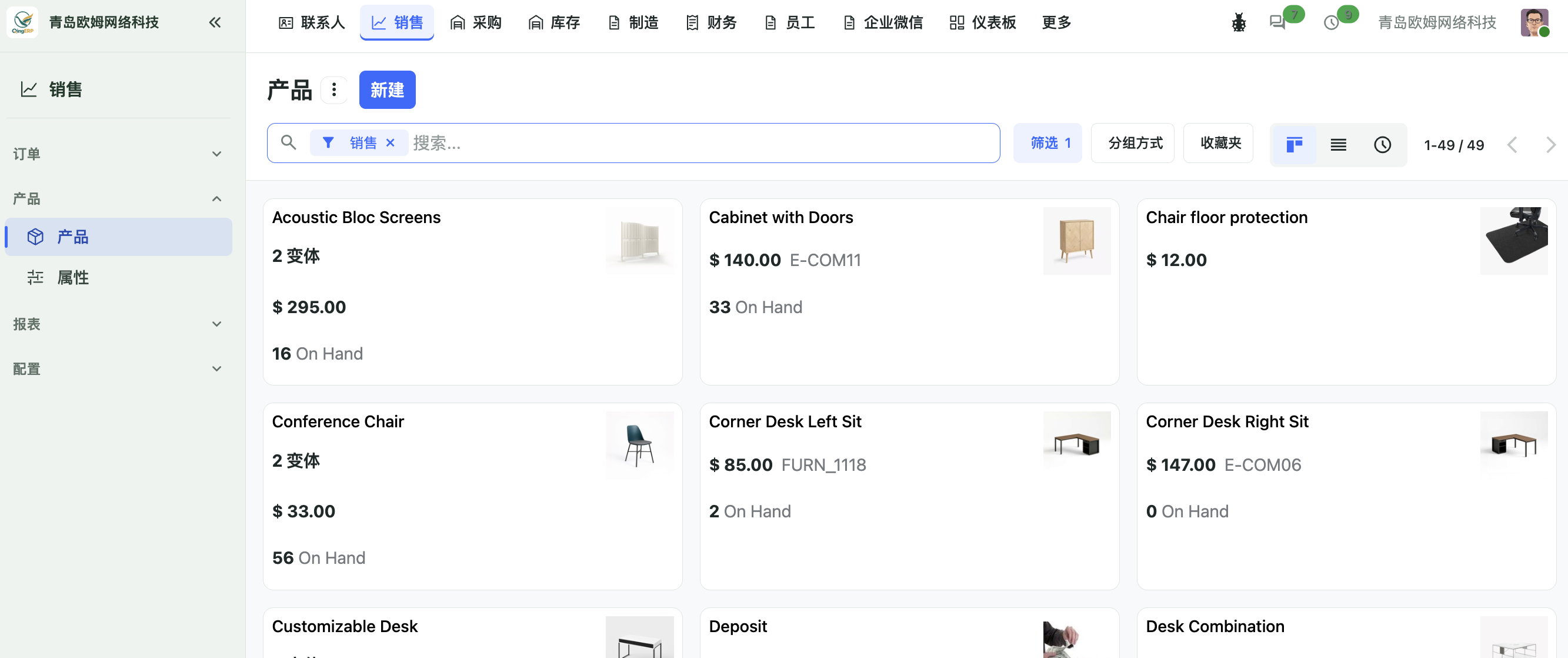The image size is (1568, 658).
Task: Open the 员工 menu
Action: tap(789, 22)
